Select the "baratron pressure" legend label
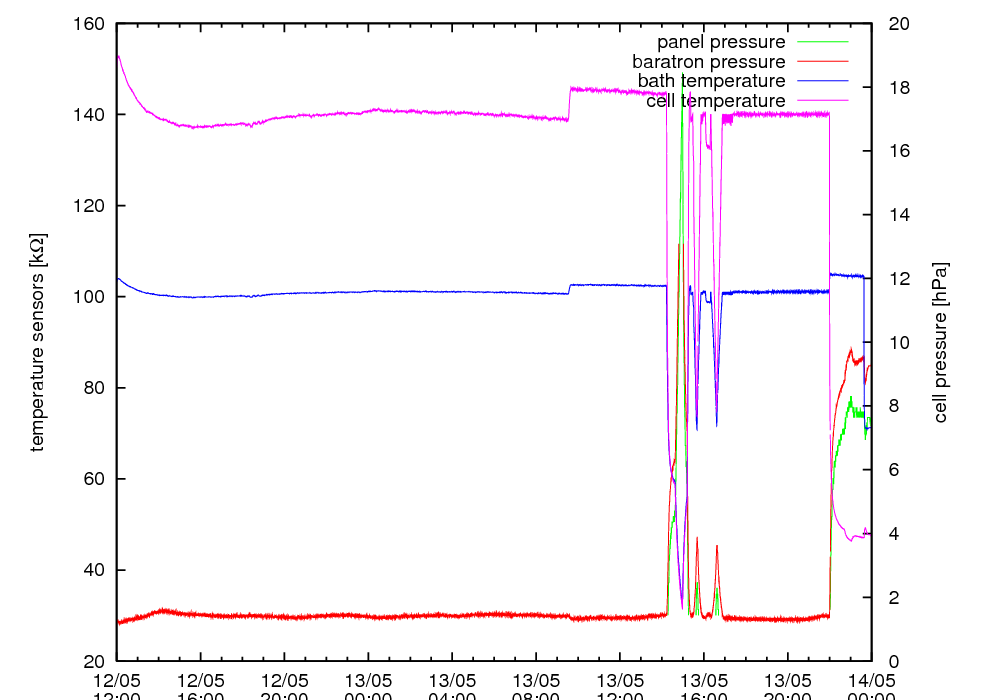 [708, 62]
